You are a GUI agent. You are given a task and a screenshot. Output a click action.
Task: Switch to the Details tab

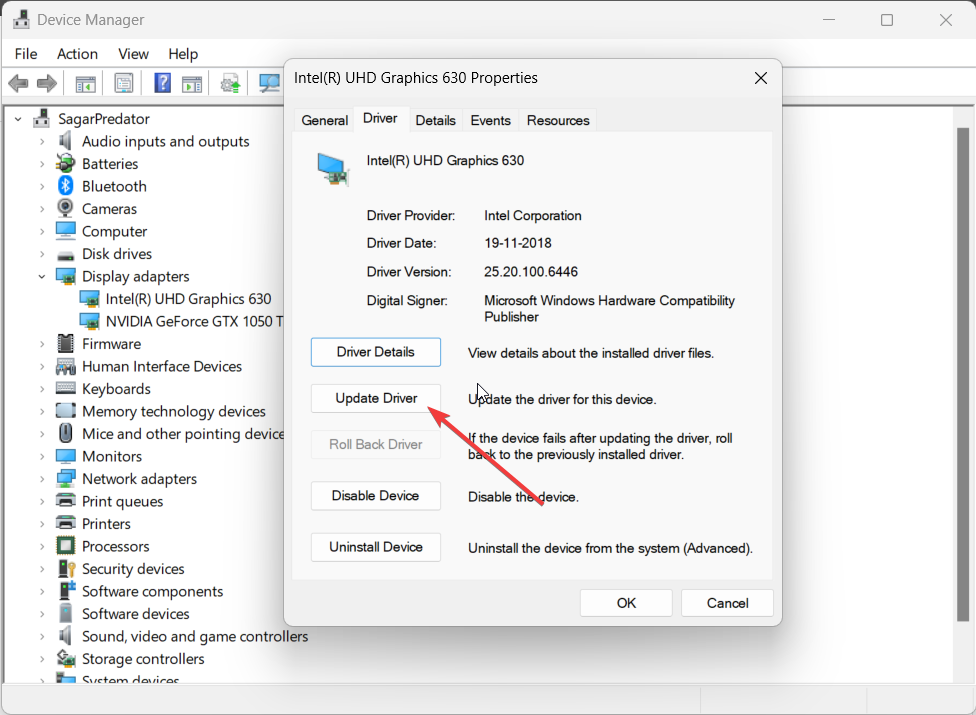[x=435, y=120]
